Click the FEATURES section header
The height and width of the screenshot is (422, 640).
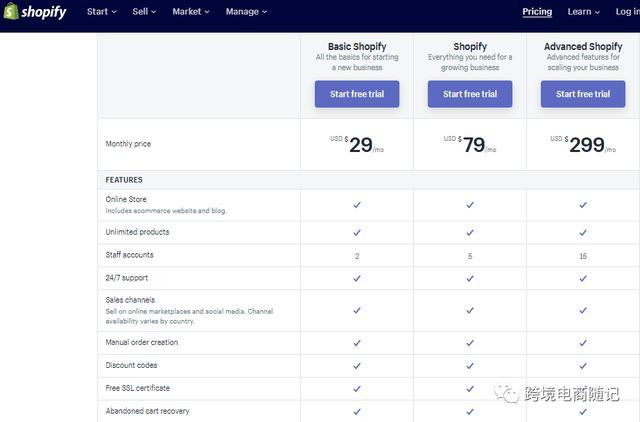click(124, 180)
